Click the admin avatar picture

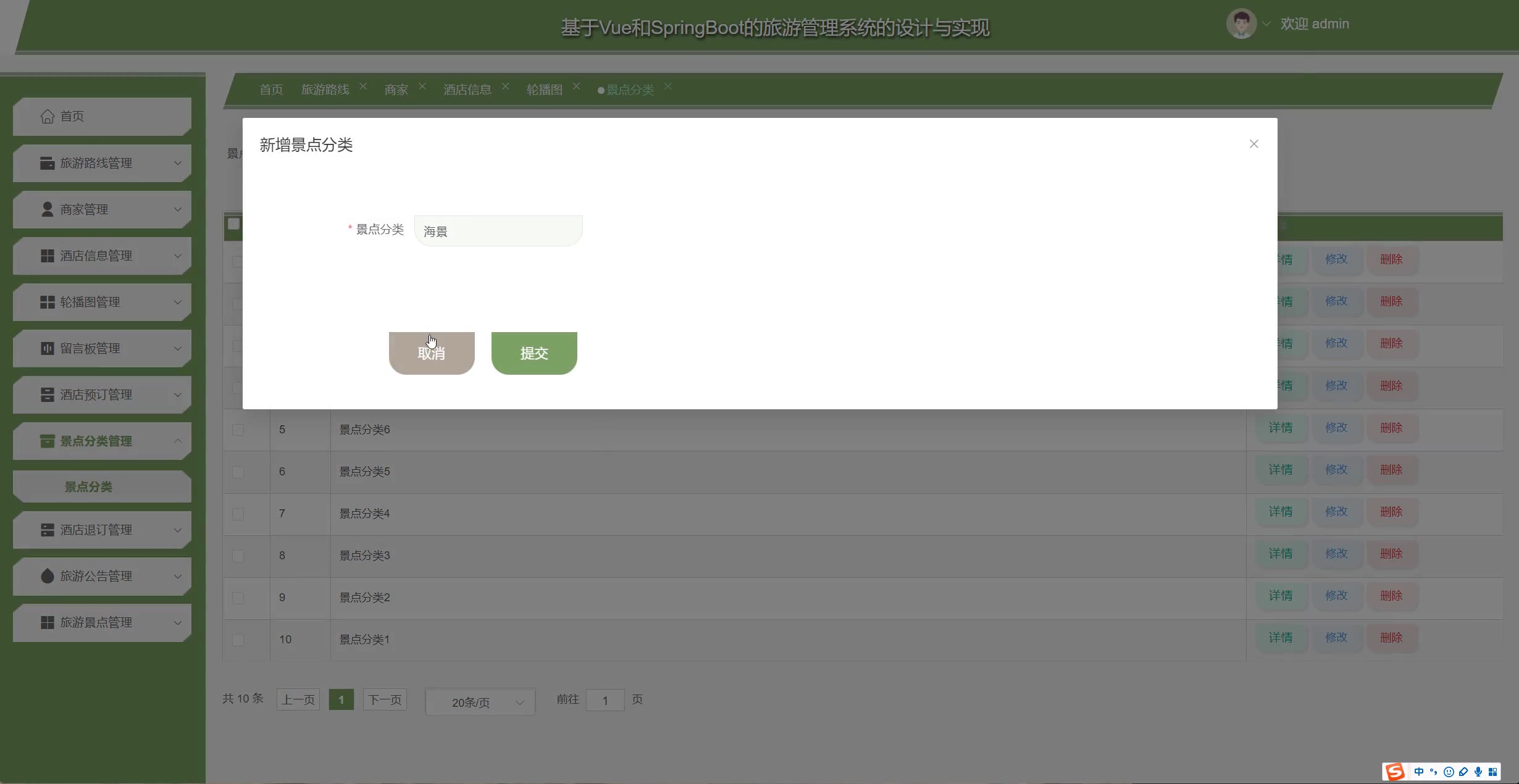coord(1241,24)
